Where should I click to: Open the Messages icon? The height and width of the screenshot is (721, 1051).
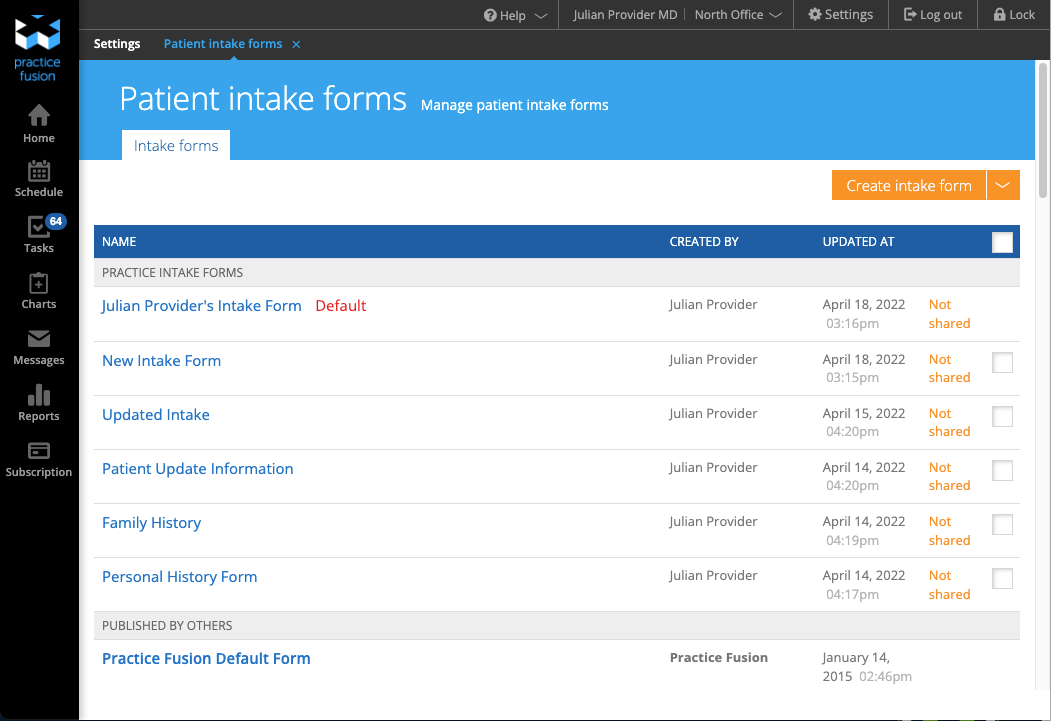[38, 344]
